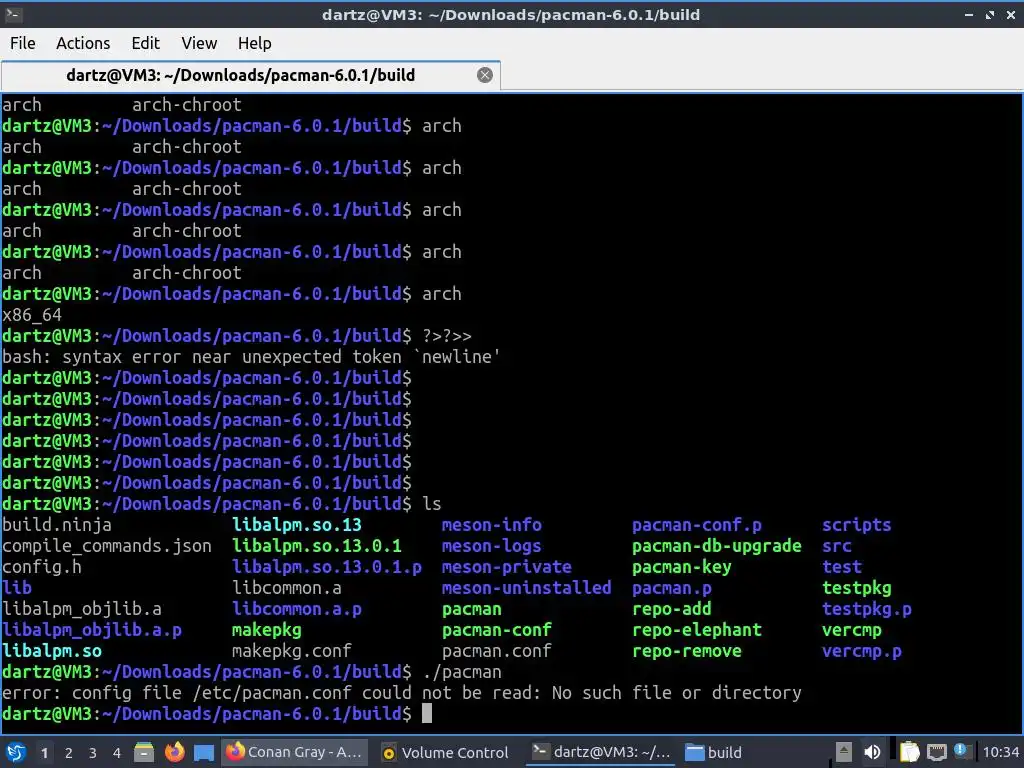Open the File menu
The width and height of the screenshot is (1024, 768).
click(23, 43)
